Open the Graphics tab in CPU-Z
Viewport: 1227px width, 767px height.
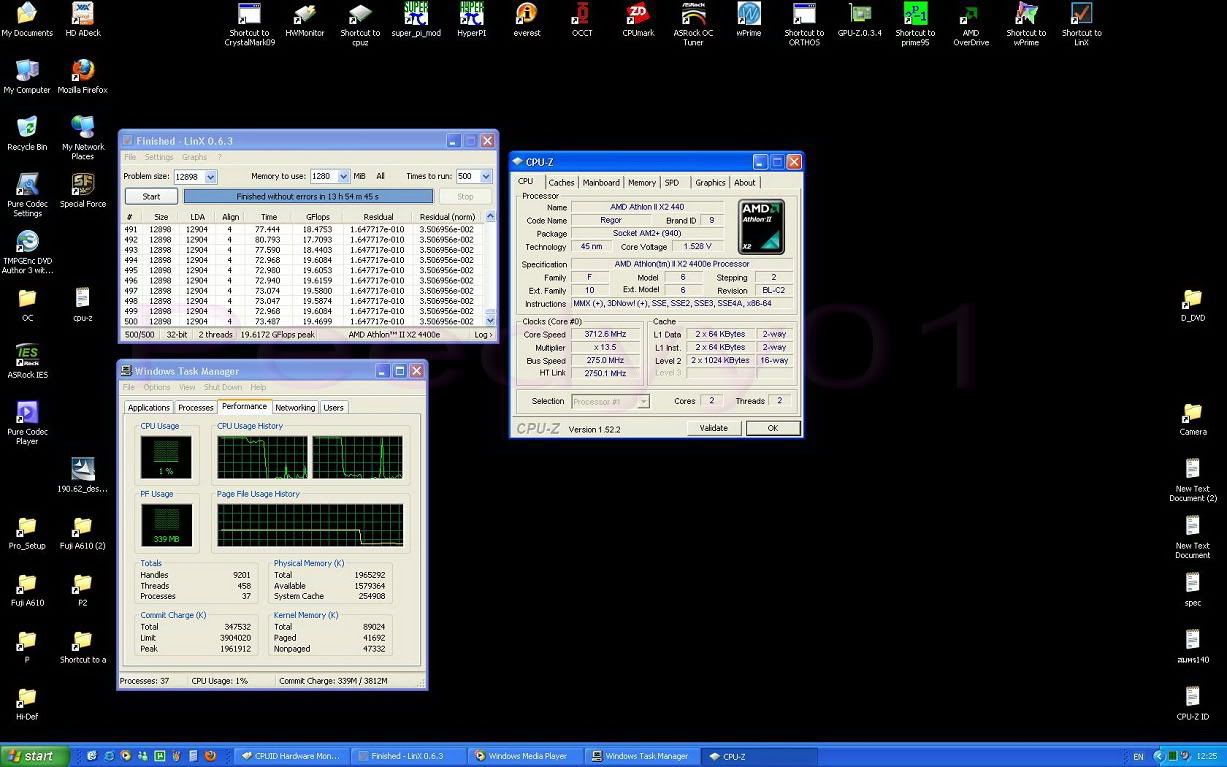point(710,183)
